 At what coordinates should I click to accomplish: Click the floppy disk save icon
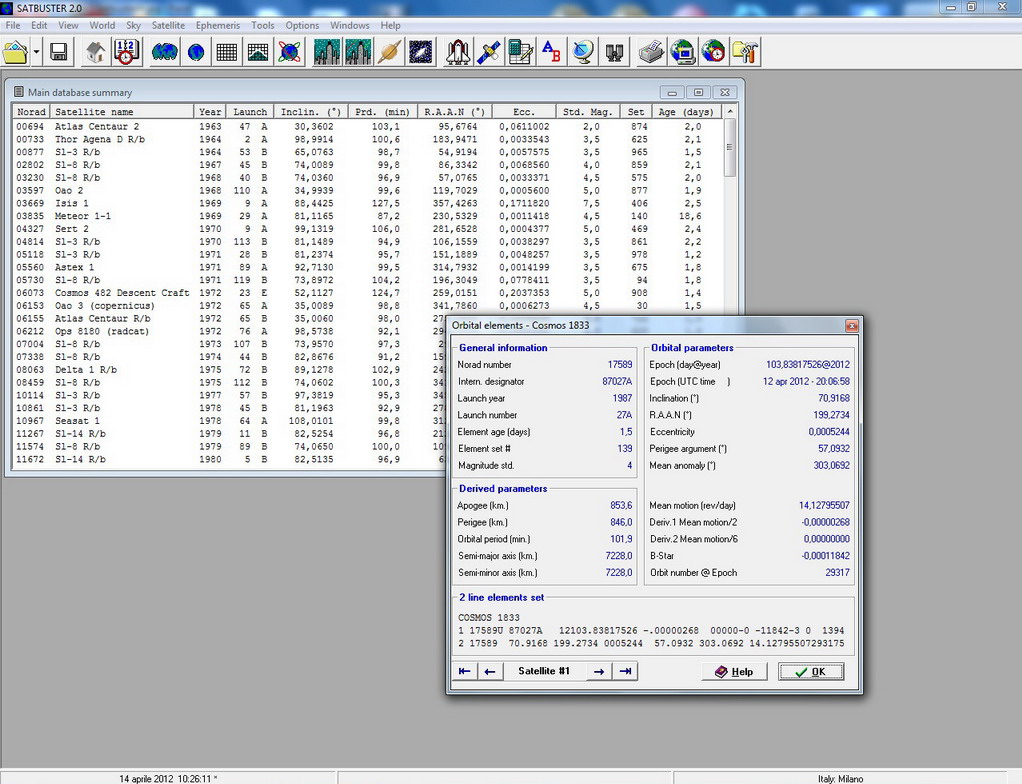(x=59, y=52)
